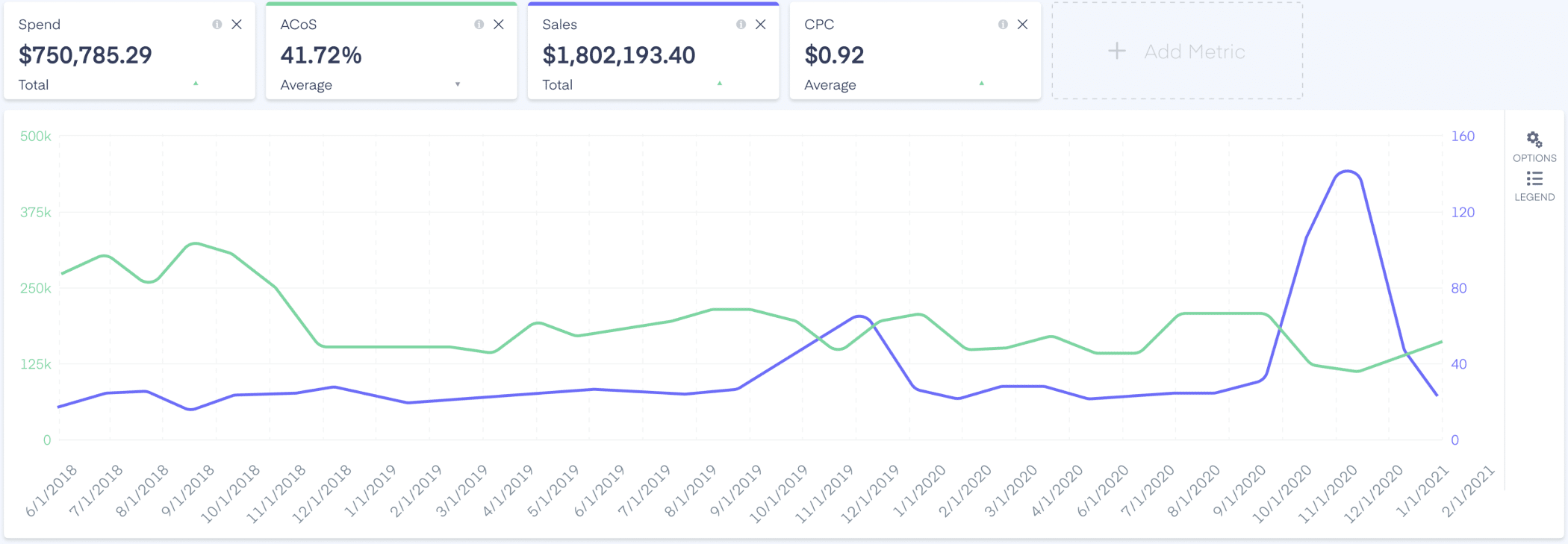Click the green ACoS peak near 9/1/2018
This screenshot has height=544, width=1568.
(x=194, y=243)
